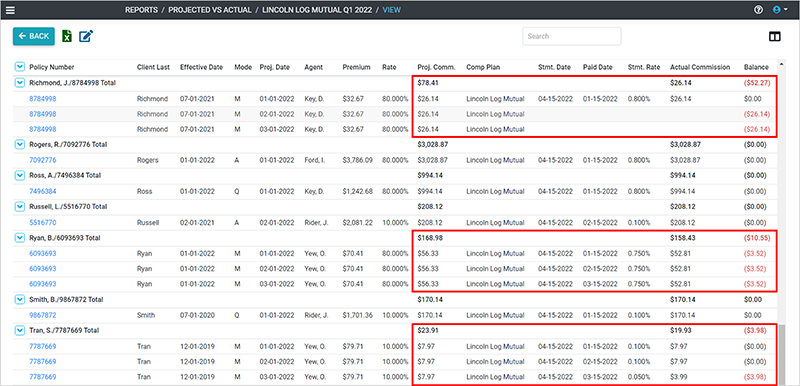
Task: Sort by Effective Date column header
Action: coord(202,67)
